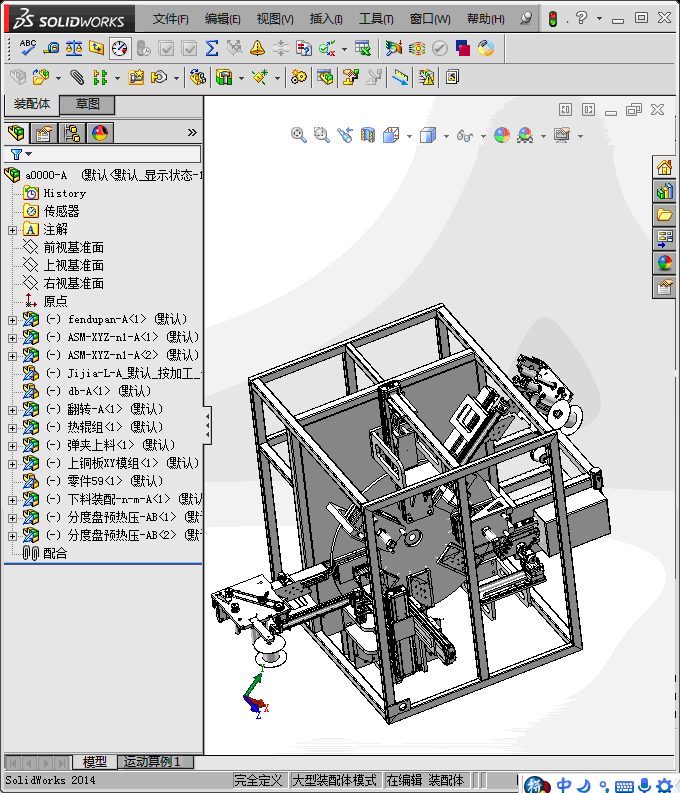Expand the fendupan-A<1> component
680x793 pixels.
pos(13,320)
